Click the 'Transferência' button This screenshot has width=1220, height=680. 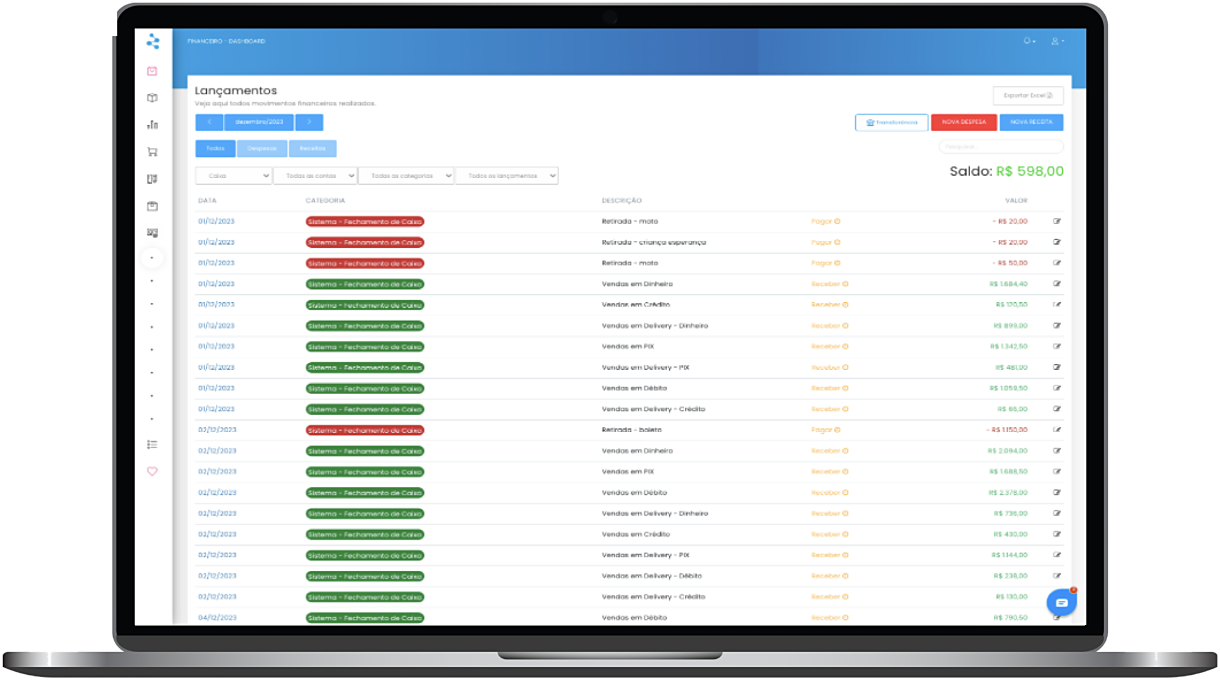point(892,122)
